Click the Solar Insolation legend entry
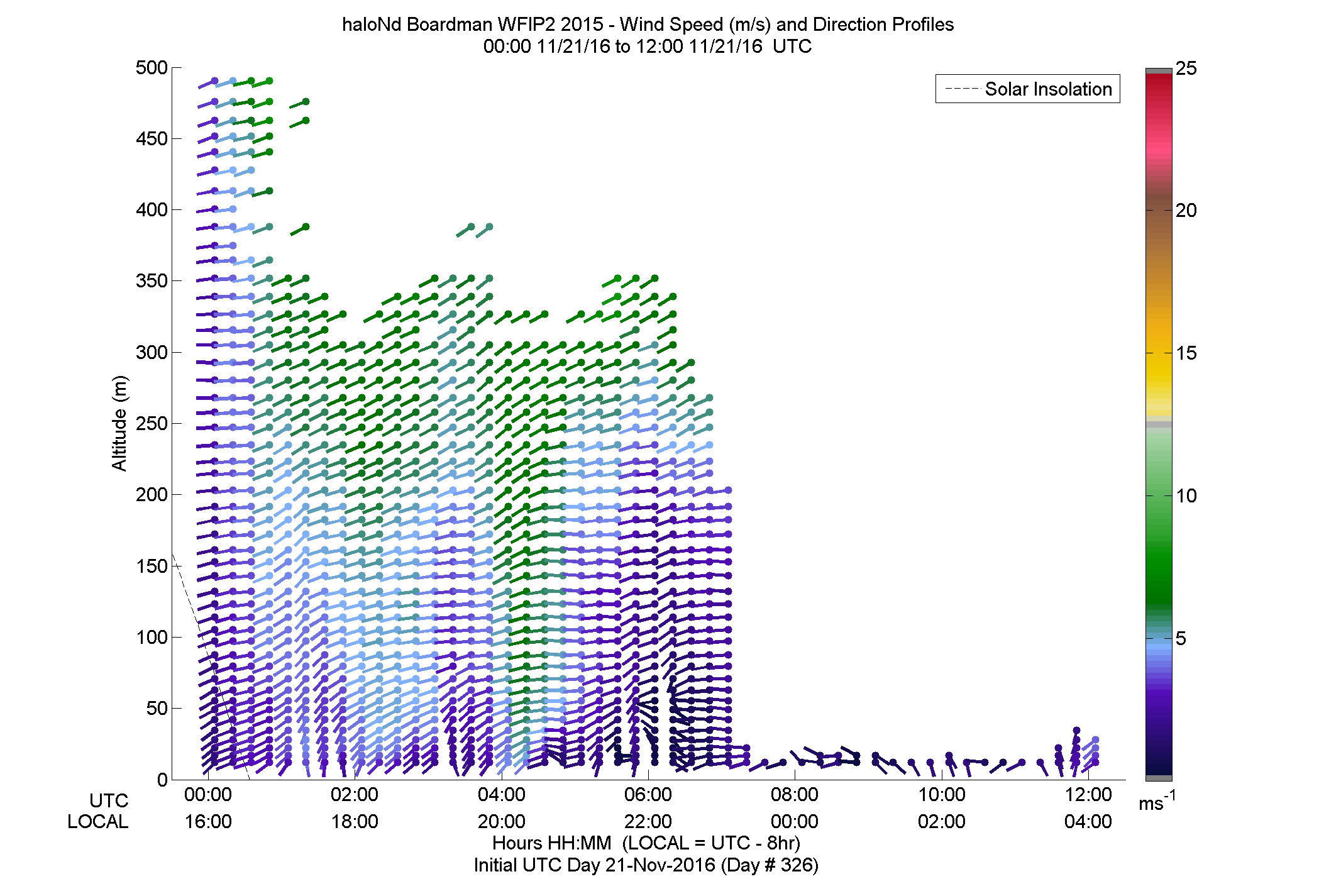Viewport: 1319px width, 896px height. pyautogui.click(x=1028, y=89)
